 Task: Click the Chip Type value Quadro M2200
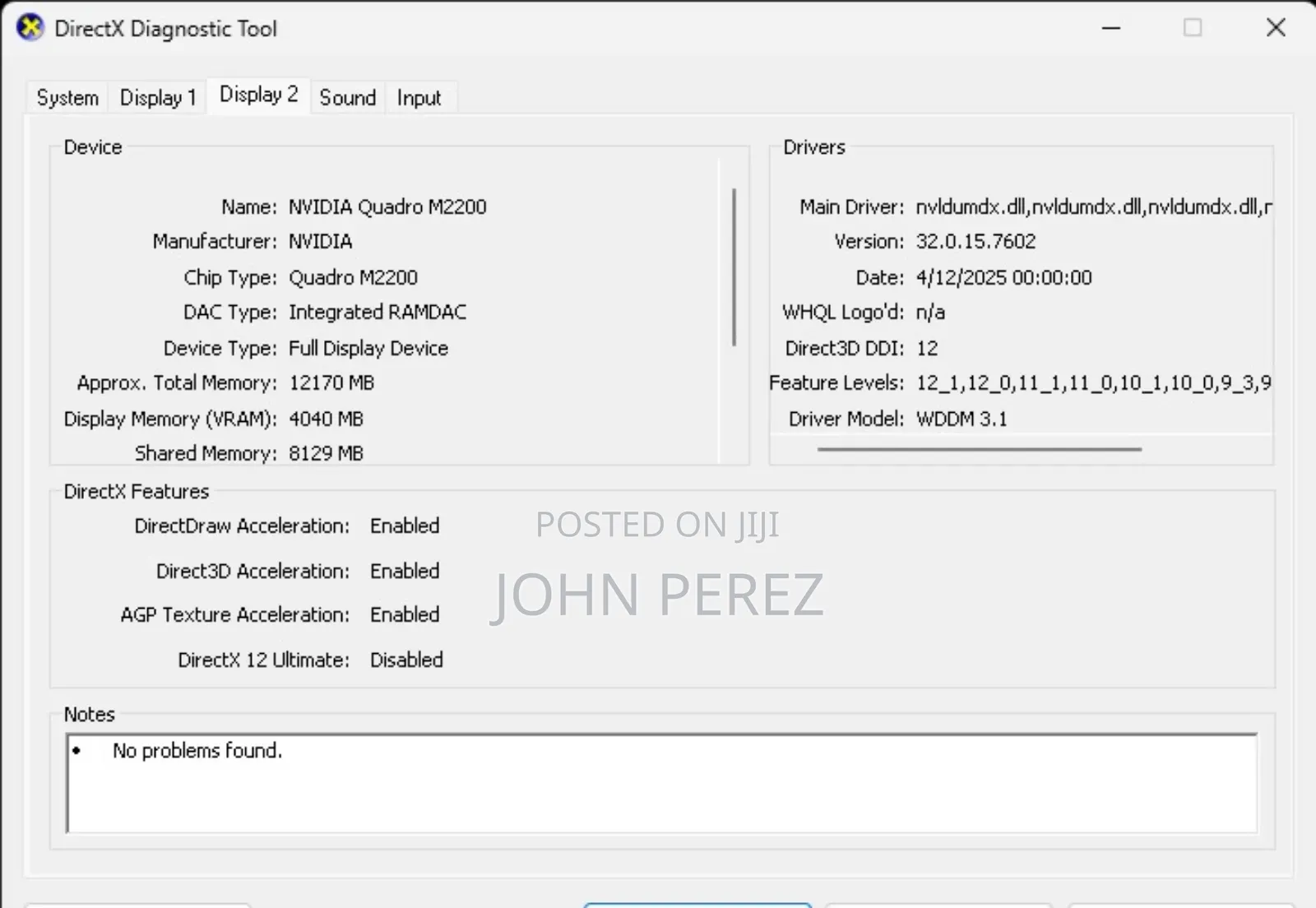(x=353, y=278)
